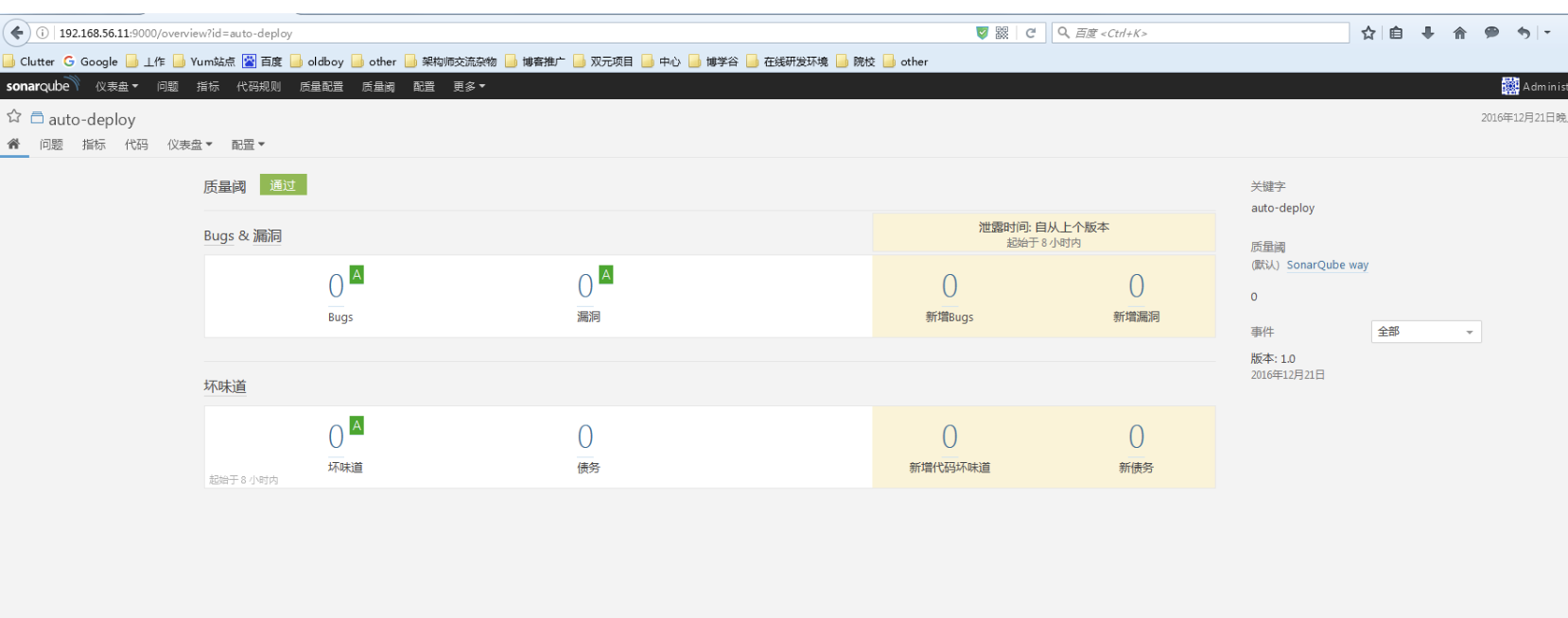Click the SonarQube way quality gate link

tap(1327, 265)
